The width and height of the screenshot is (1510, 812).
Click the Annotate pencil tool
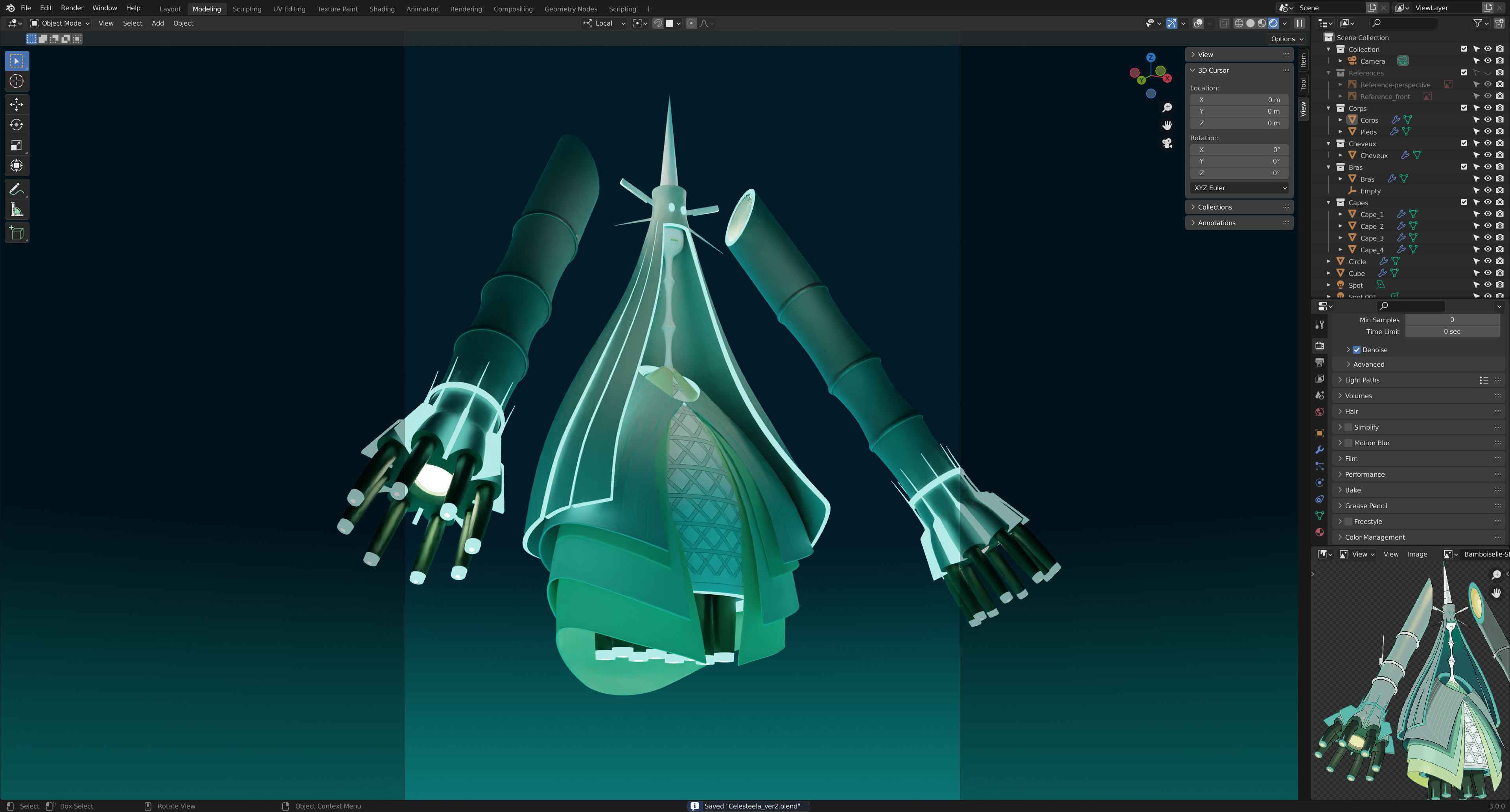17,189
